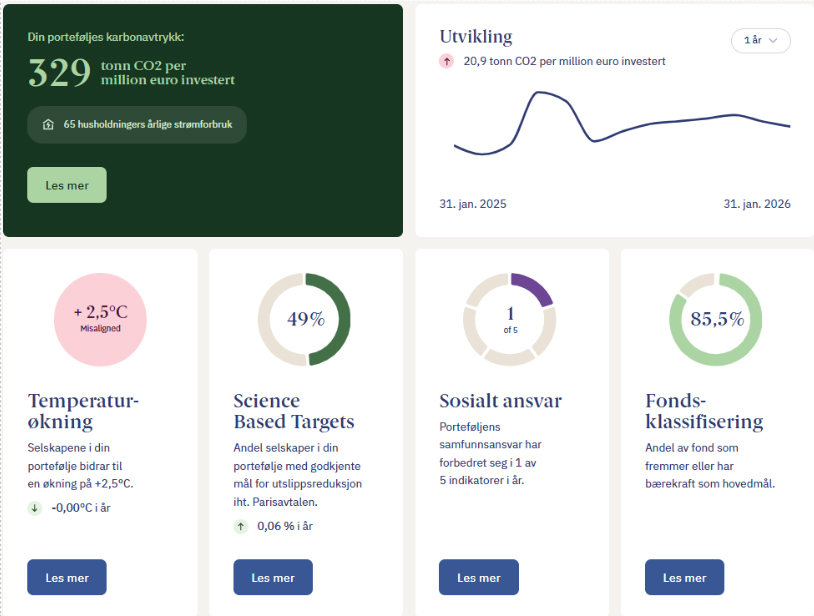Click the 'Utvikling' chart heading
The height and width of the screenshot is (616, 814).
coord(476,37)
